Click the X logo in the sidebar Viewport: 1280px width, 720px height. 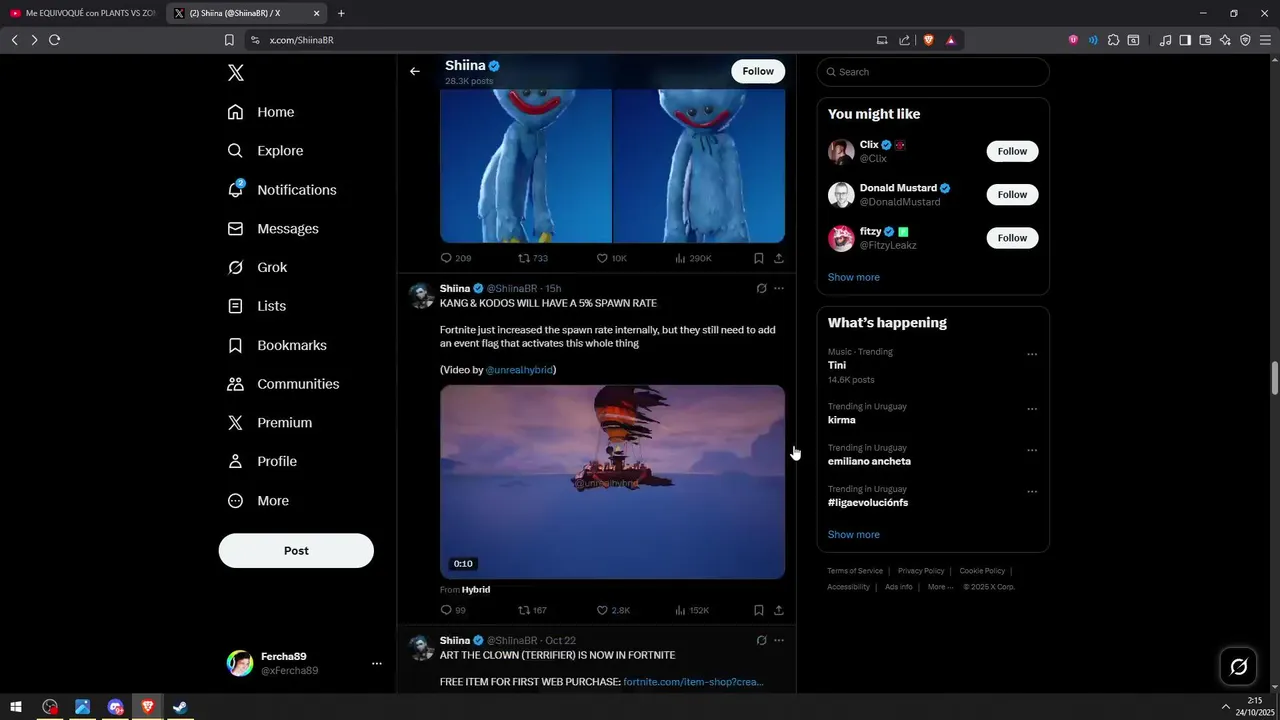236,73
